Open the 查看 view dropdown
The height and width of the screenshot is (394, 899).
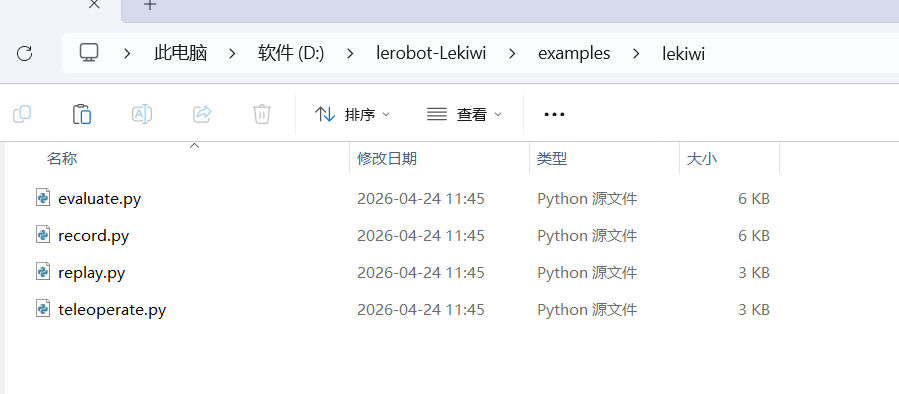[x=464, y=115]
